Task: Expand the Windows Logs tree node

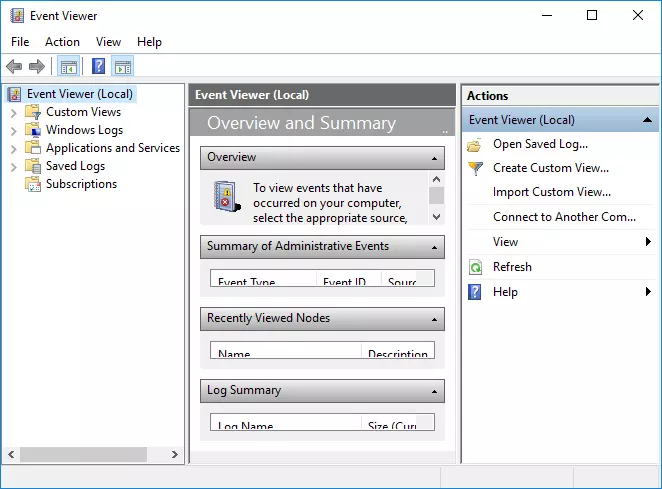Action: point(14,130)
